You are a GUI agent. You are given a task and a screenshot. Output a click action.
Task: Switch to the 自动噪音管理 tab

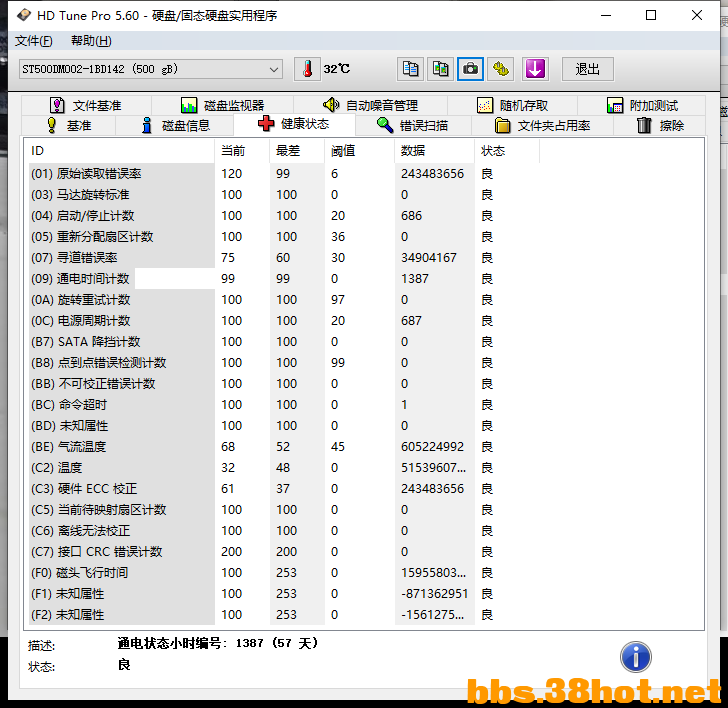(x=370, y=105)
